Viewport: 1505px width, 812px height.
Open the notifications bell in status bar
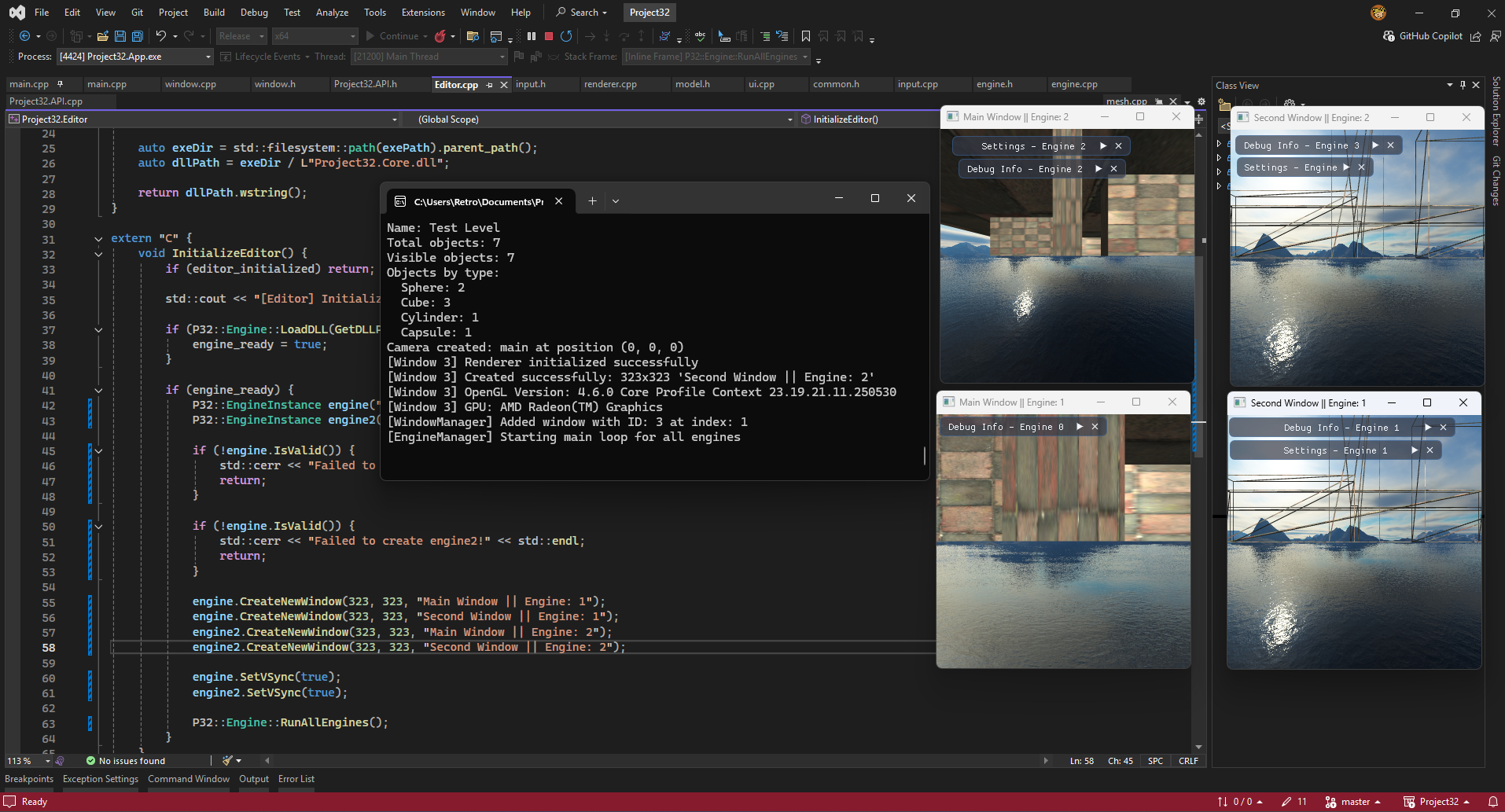coord(1492,802)
